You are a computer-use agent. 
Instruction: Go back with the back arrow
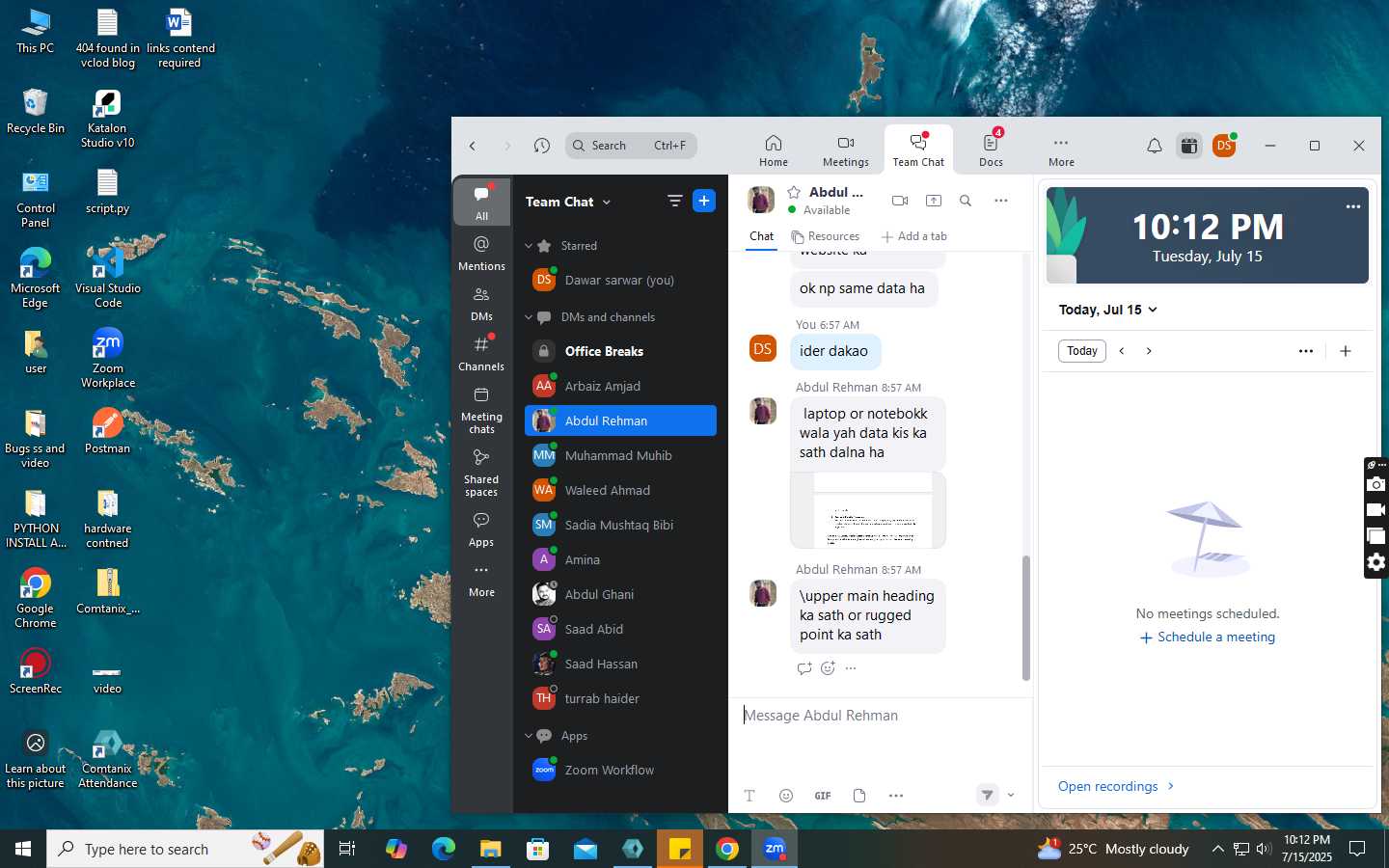(x=473, y=146)
